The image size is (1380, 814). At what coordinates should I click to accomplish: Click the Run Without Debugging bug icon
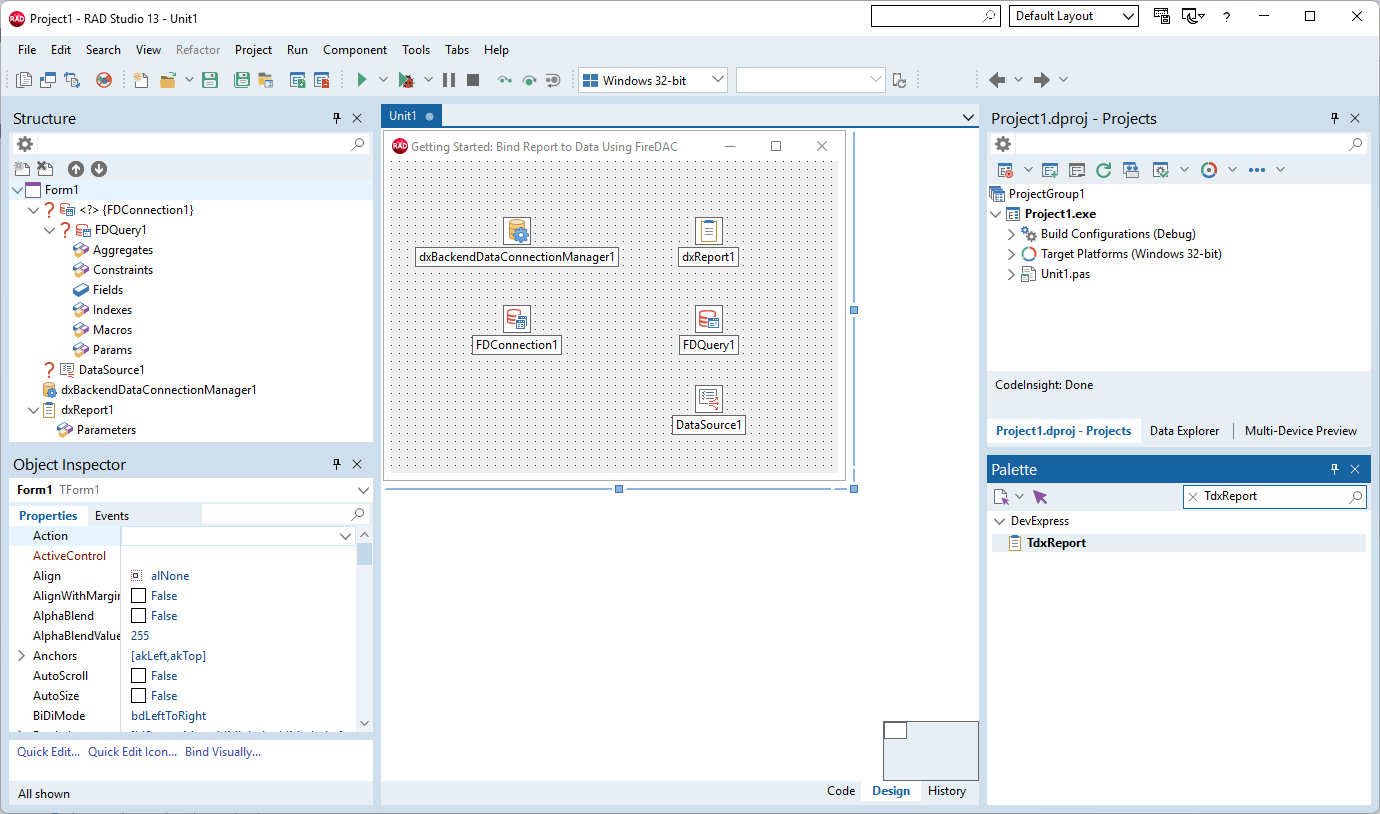point(408,79)
